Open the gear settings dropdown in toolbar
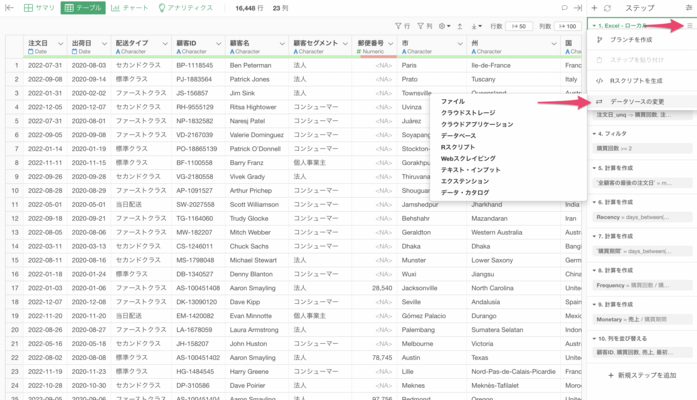697x400 pixels. (444, 26)
